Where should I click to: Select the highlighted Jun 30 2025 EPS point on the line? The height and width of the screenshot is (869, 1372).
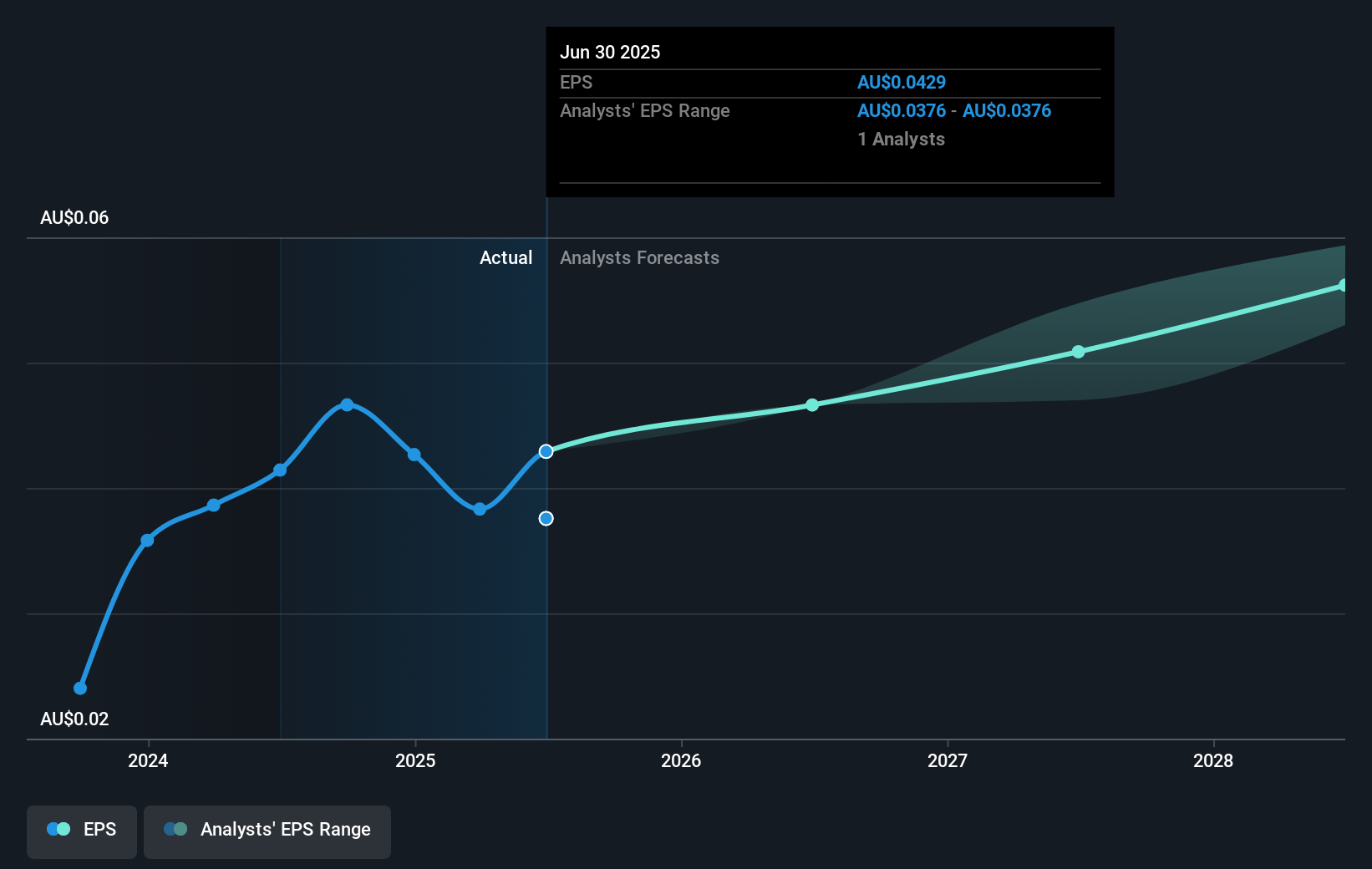pos(546,451)
